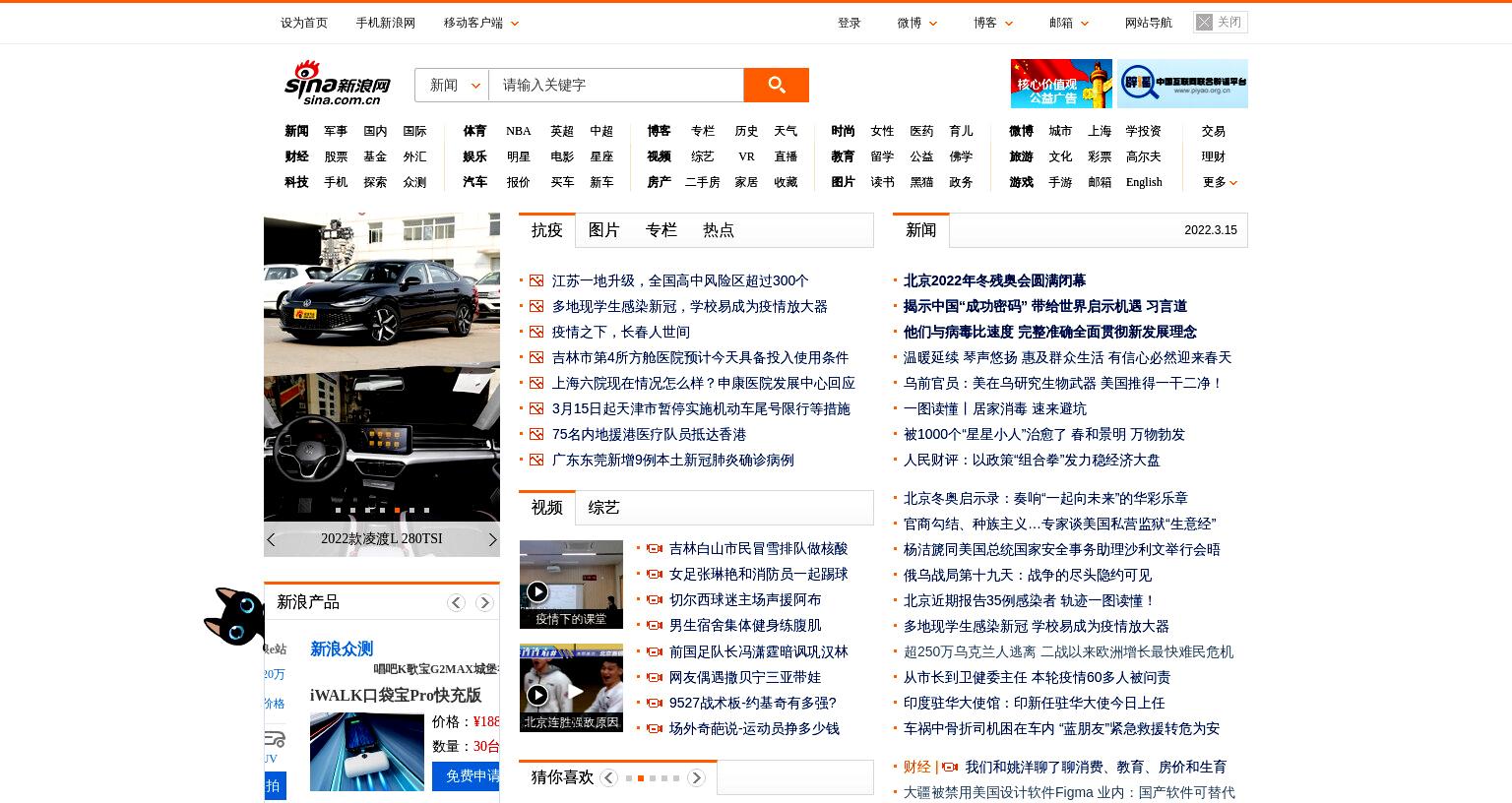
Task: Click the Sina logo
Action: (x=338, y=83)
